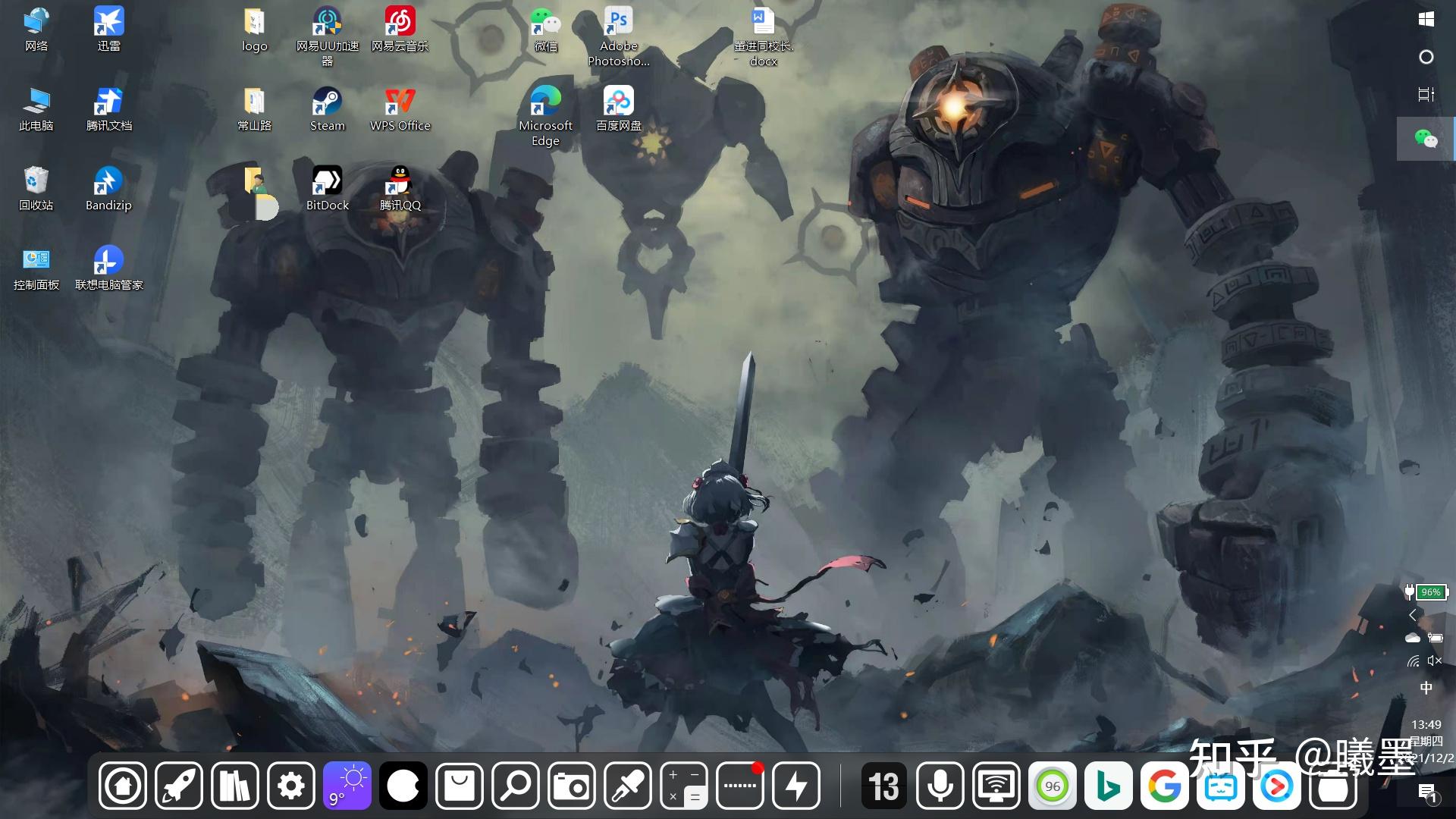Open 联想电脑管家 desktop shortcut
Image resolution: width=1456 pixels, height=819 pixels.
pyautogui.click(x=108, y=268)
